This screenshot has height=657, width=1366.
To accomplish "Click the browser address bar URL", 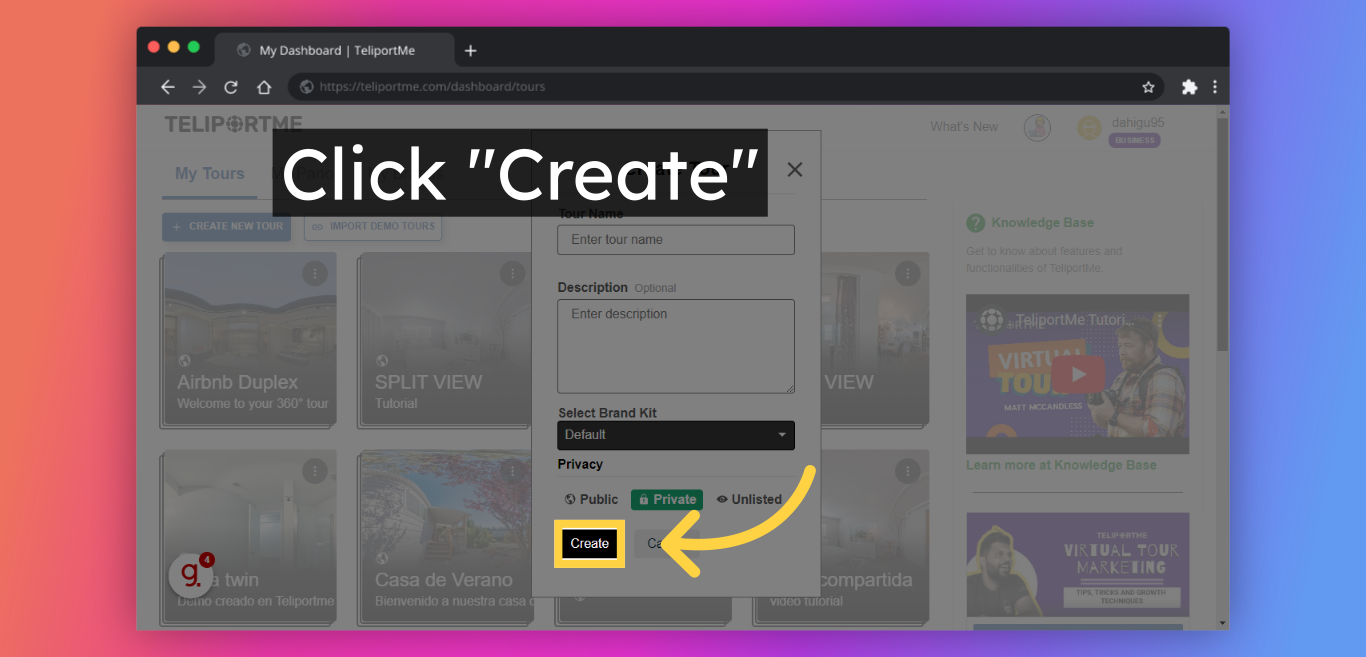I will click(432, 87).
